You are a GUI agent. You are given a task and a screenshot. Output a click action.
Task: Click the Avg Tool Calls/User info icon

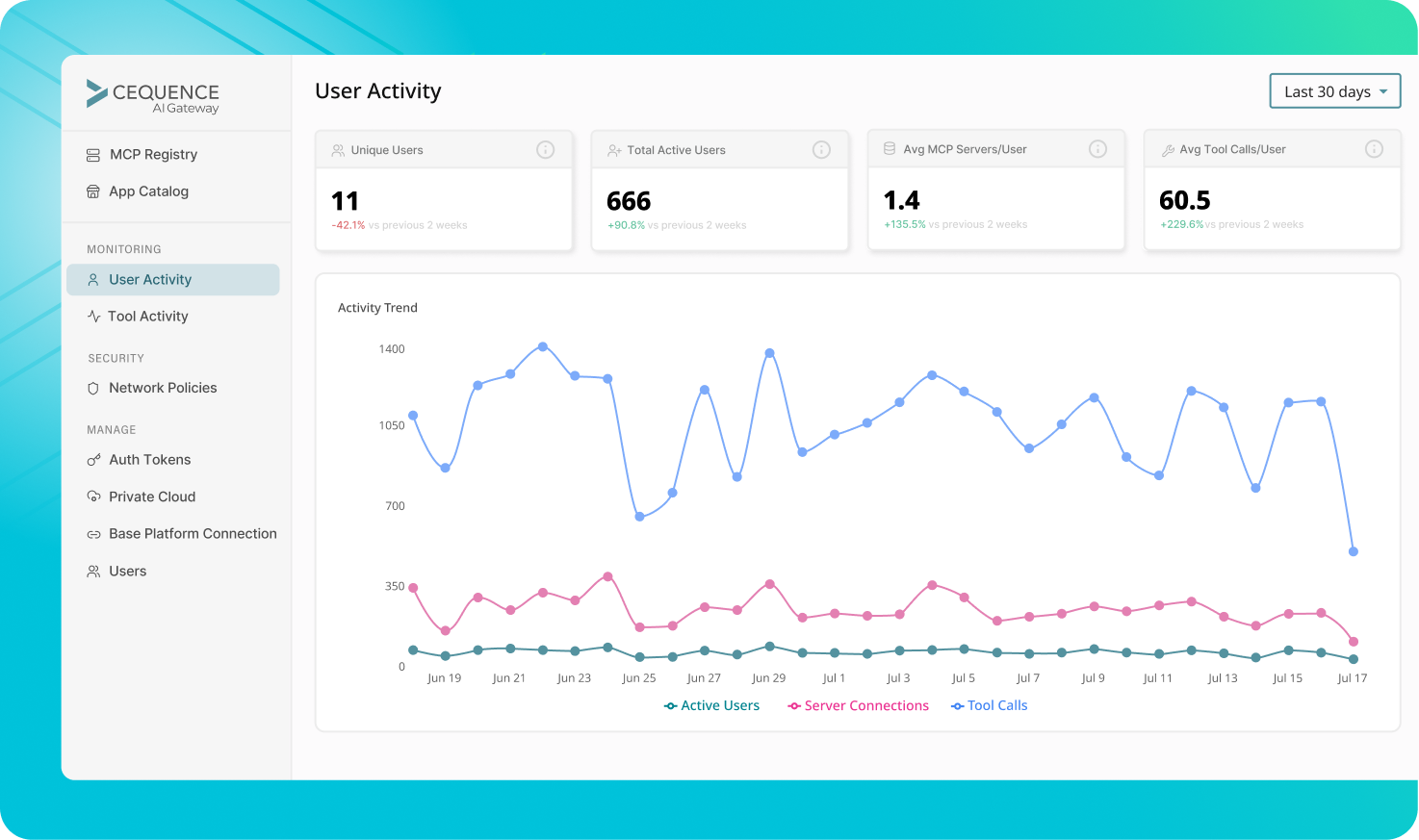click(1375, 148)
